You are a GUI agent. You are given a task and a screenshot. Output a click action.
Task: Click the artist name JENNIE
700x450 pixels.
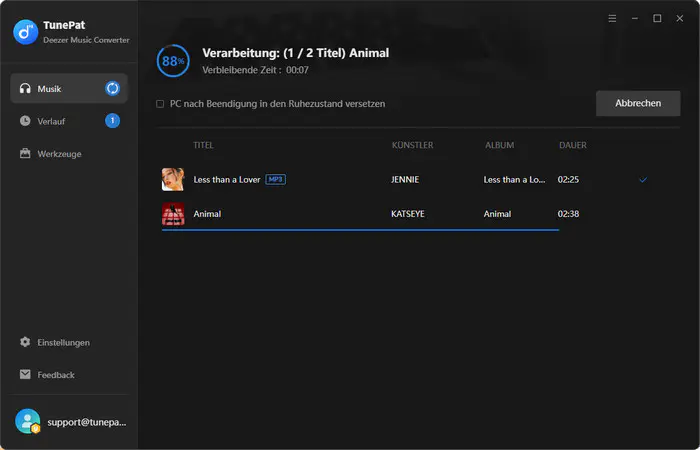point(405,179)
